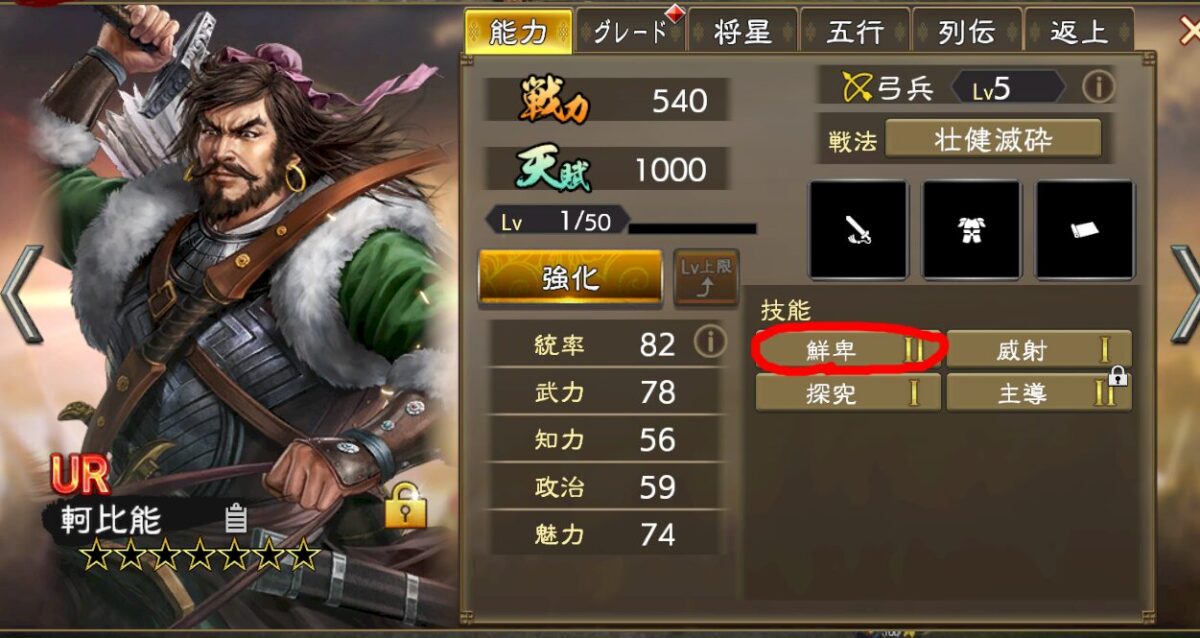Tap the info icon next to 統率 stat
Screen dimensions: 1200x638
[x=710, y=343]
